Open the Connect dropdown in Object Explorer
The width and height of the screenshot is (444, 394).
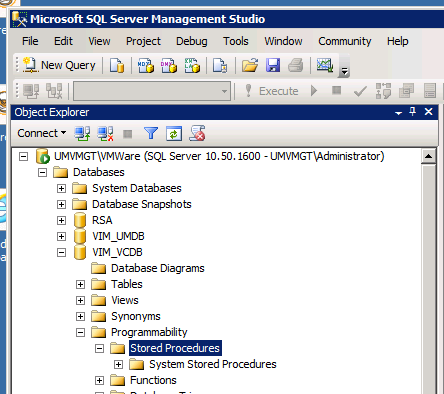tap(42, 133)
